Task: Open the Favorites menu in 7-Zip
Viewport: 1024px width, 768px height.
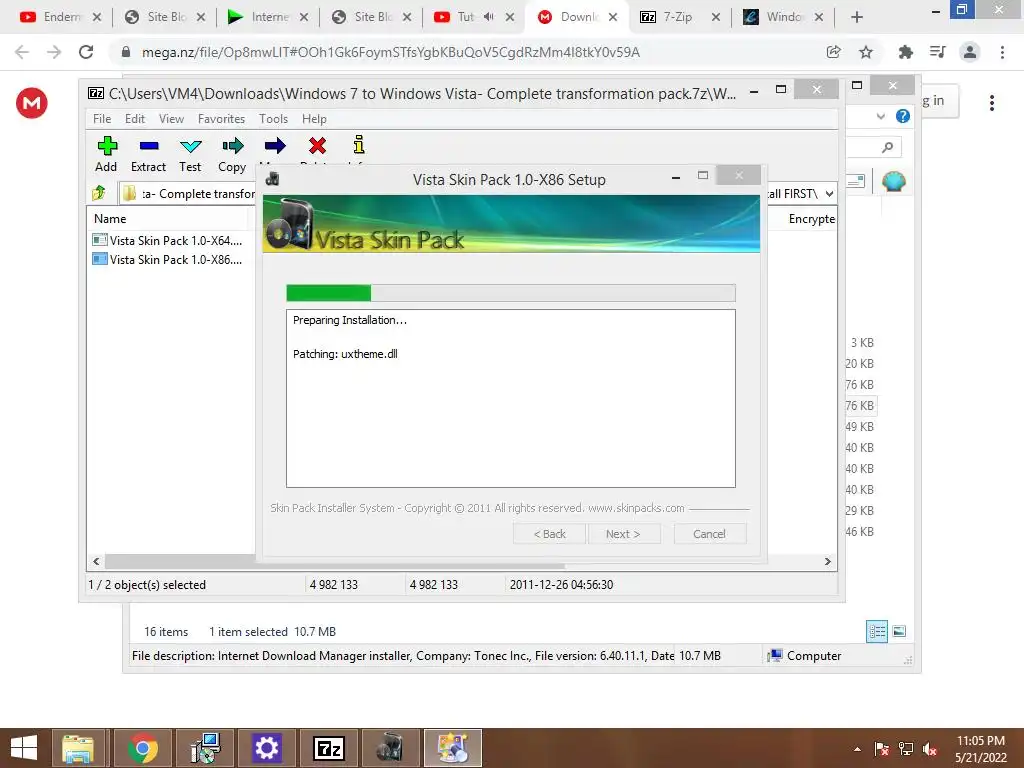Action: (x=221, y=119)
